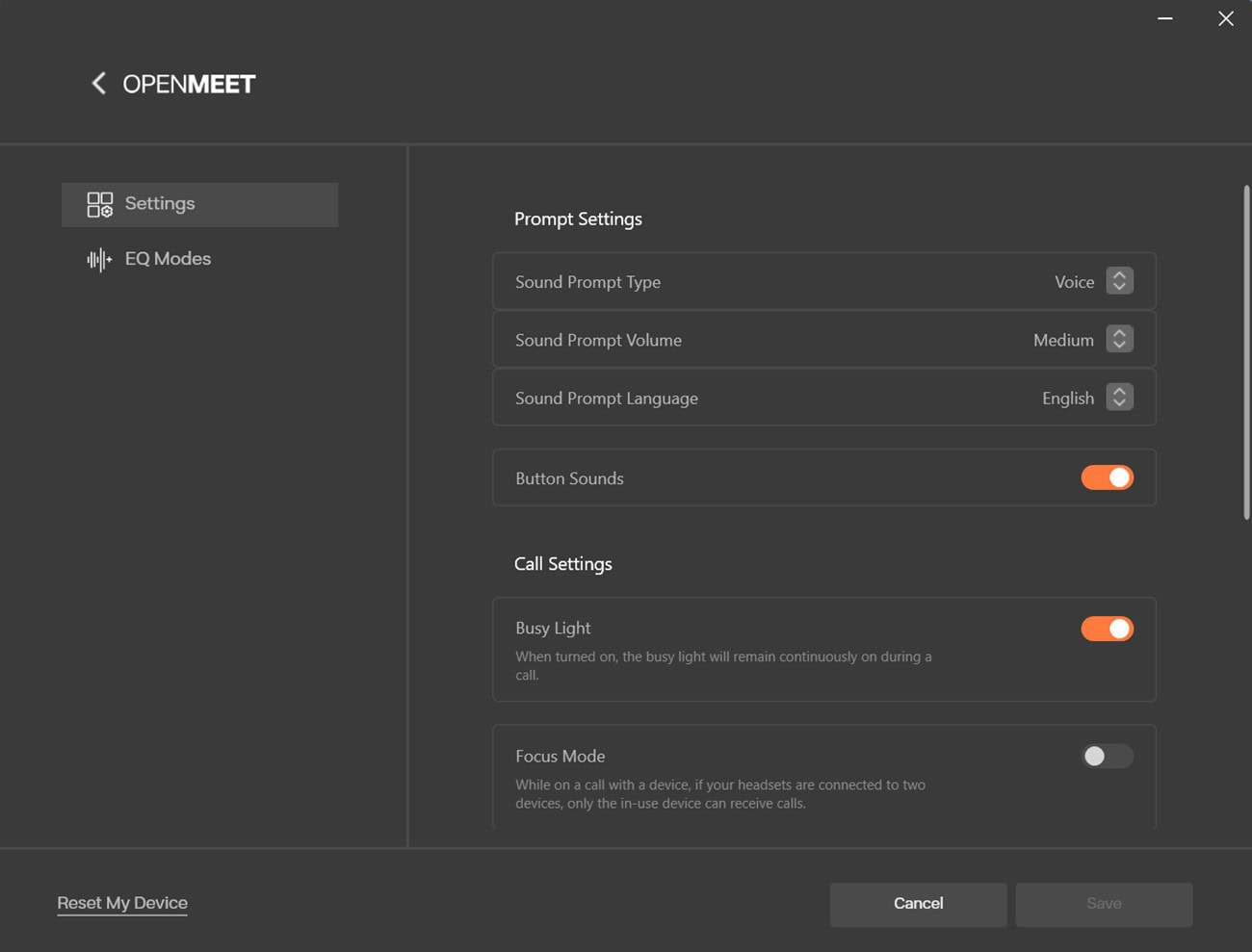1252x952 pixels.
Task: Click the 'Prompt Settings' heading
Action: [578, 219]
